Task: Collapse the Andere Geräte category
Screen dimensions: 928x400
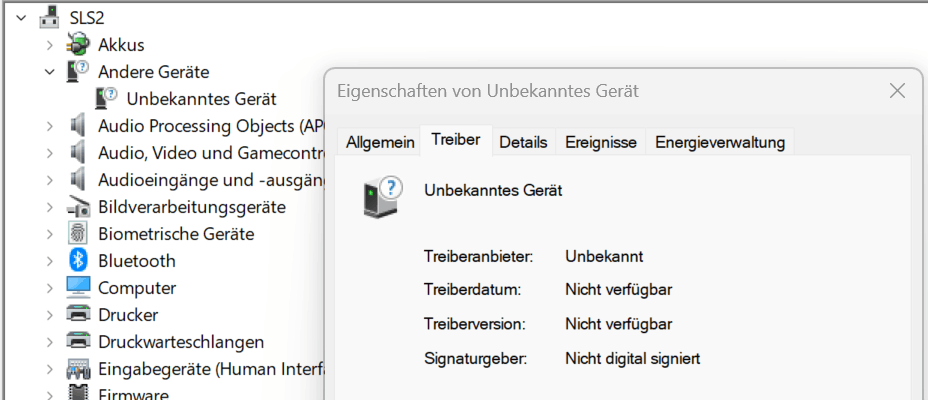Action: (x=50, y=72)
